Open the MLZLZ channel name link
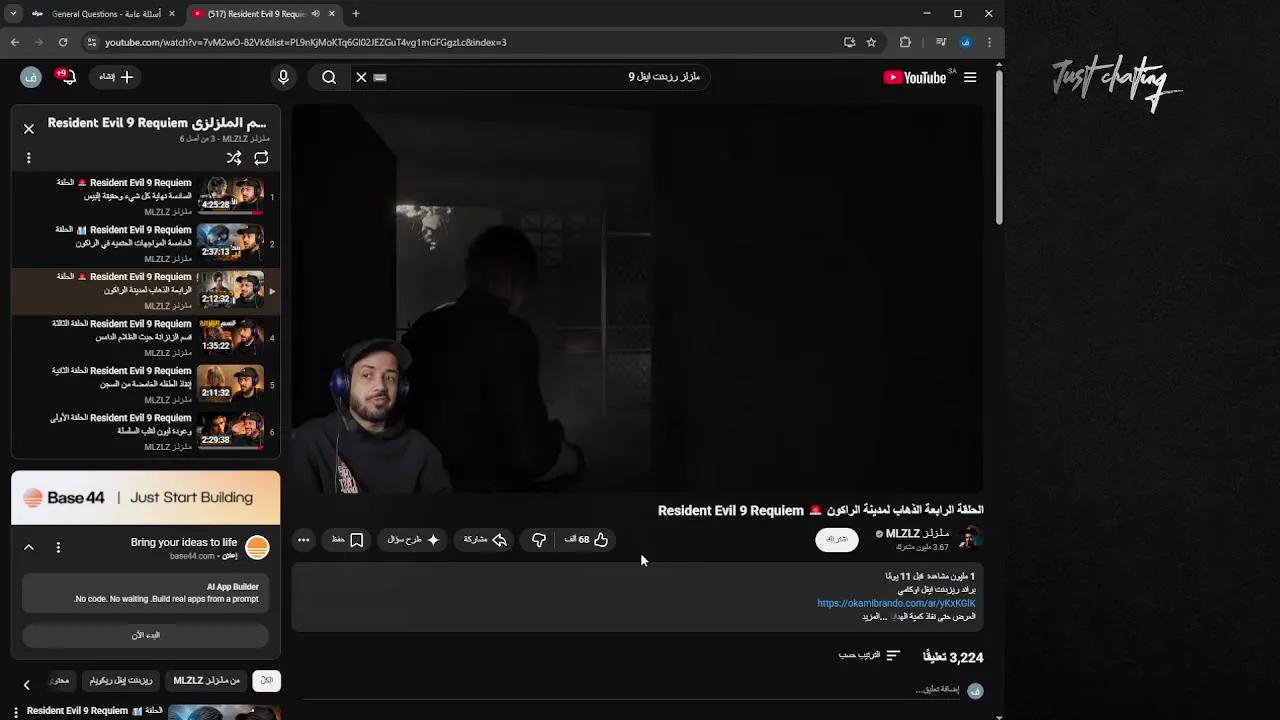The width and height of the screenshot is (1280, 720). coord(917,534)
